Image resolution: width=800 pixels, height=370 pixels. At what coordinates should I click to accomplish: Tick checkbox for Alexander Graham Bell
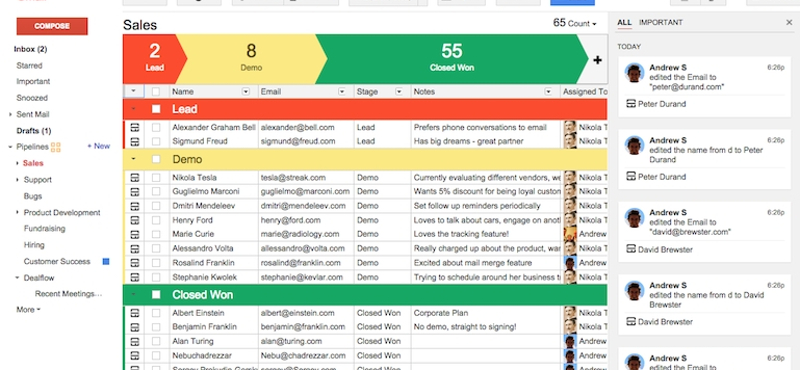click(156, 127)
